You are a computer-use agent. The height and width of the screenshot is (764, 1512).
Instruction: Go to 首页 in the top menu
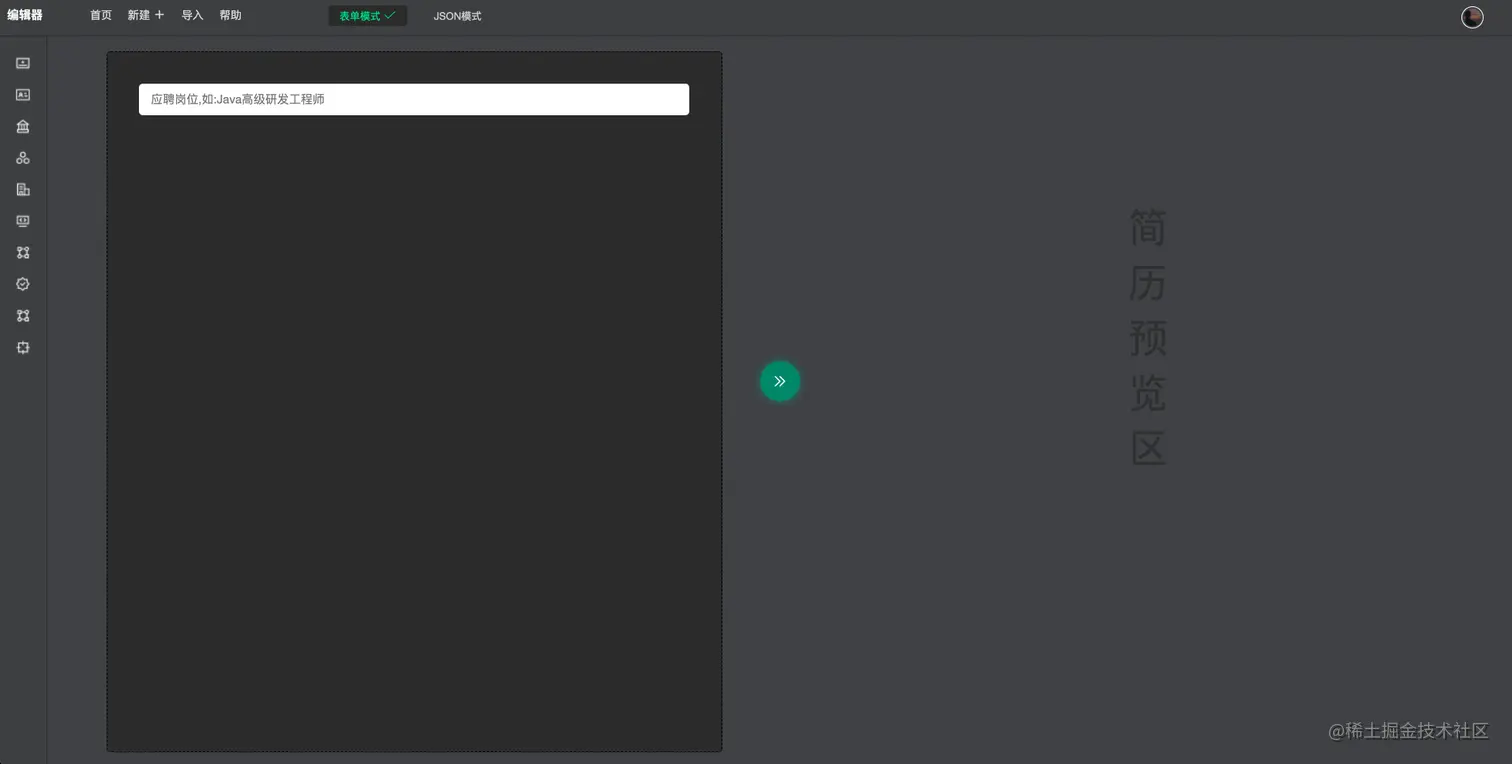click(101, 16)
